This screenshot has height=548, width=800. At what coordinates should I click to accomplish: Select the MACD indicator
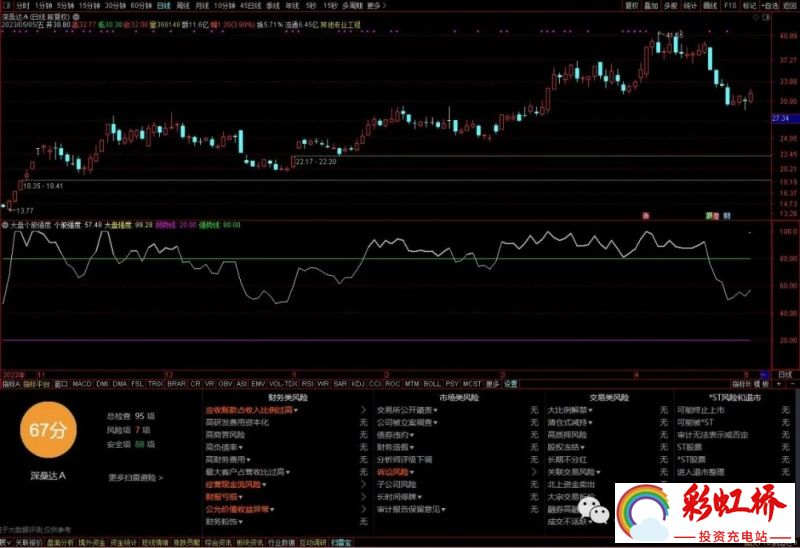pyautogui.click(x=82, y=384)
